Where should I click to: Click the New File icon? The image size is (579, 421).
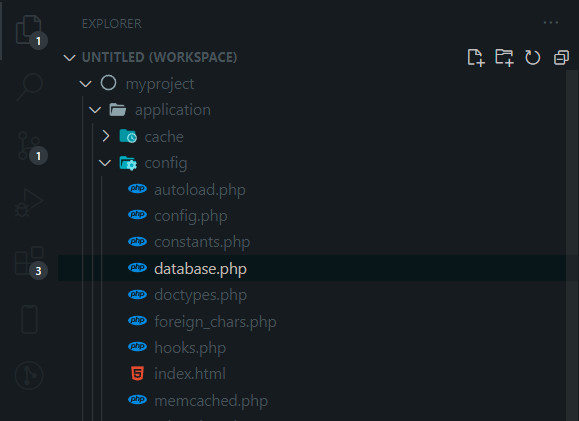pos(476,58)
